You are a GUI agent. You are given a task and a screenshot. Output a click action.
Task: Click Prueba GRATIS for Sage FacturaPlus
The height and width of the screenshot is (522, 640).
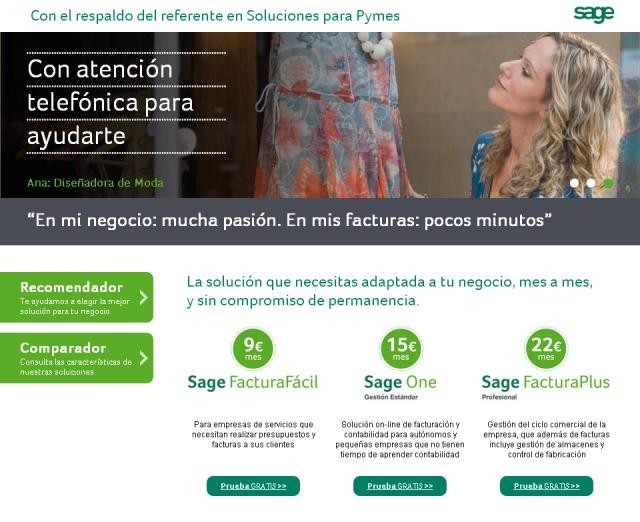(547, 486)
